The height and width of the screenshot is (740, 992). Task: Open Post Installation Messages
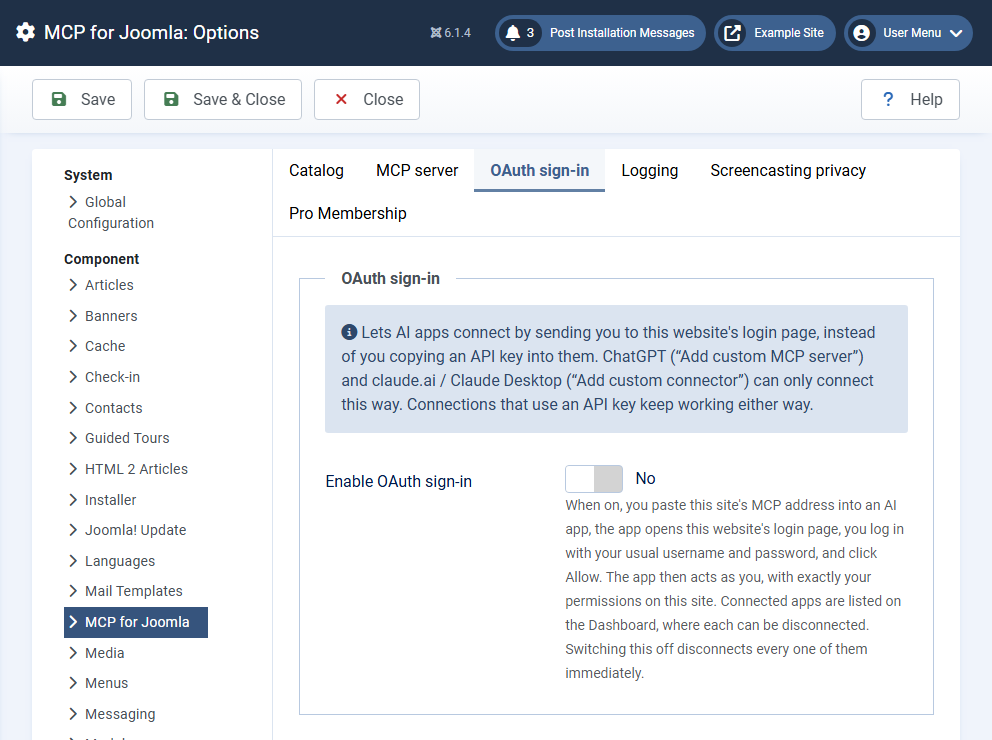600,33
